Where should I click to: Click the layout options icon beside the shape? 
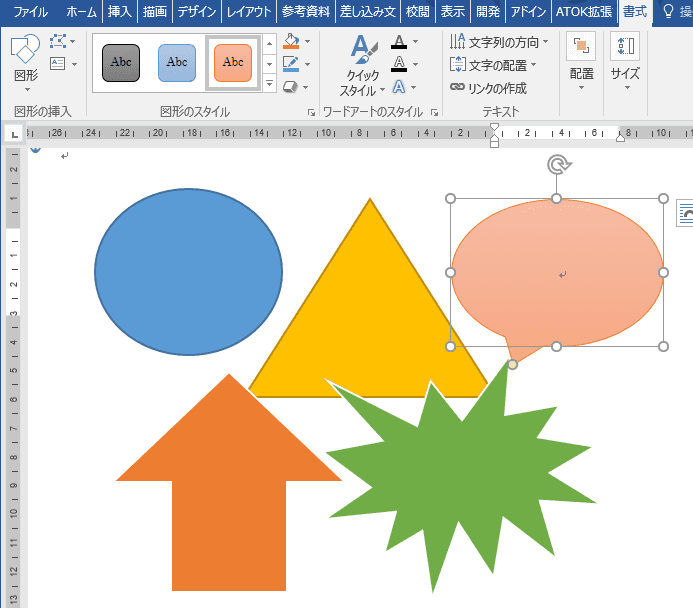pos(685,211)
